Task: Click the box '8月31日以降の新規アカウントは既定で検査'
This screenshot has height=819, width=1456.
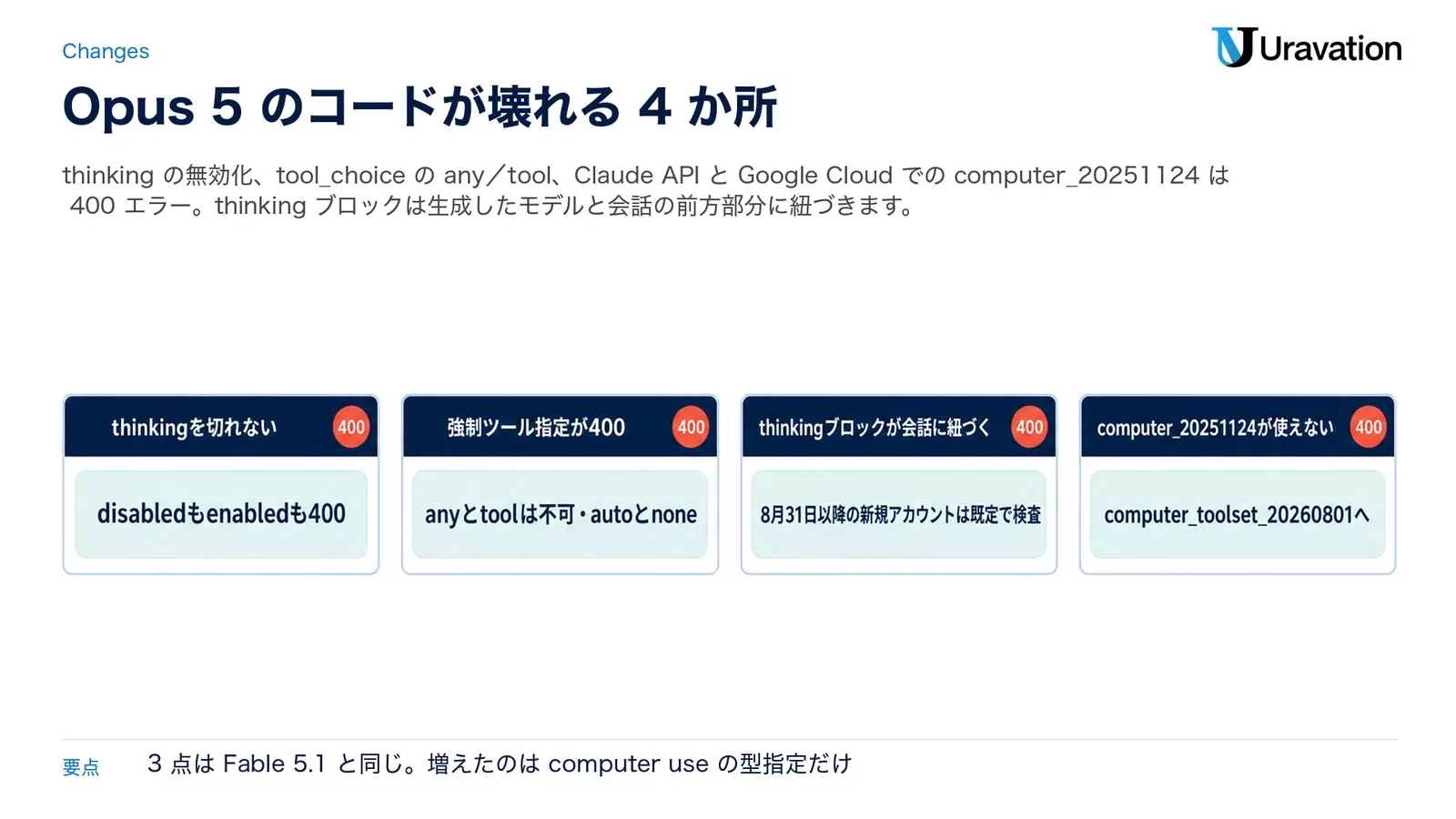Action: point(899,514)
